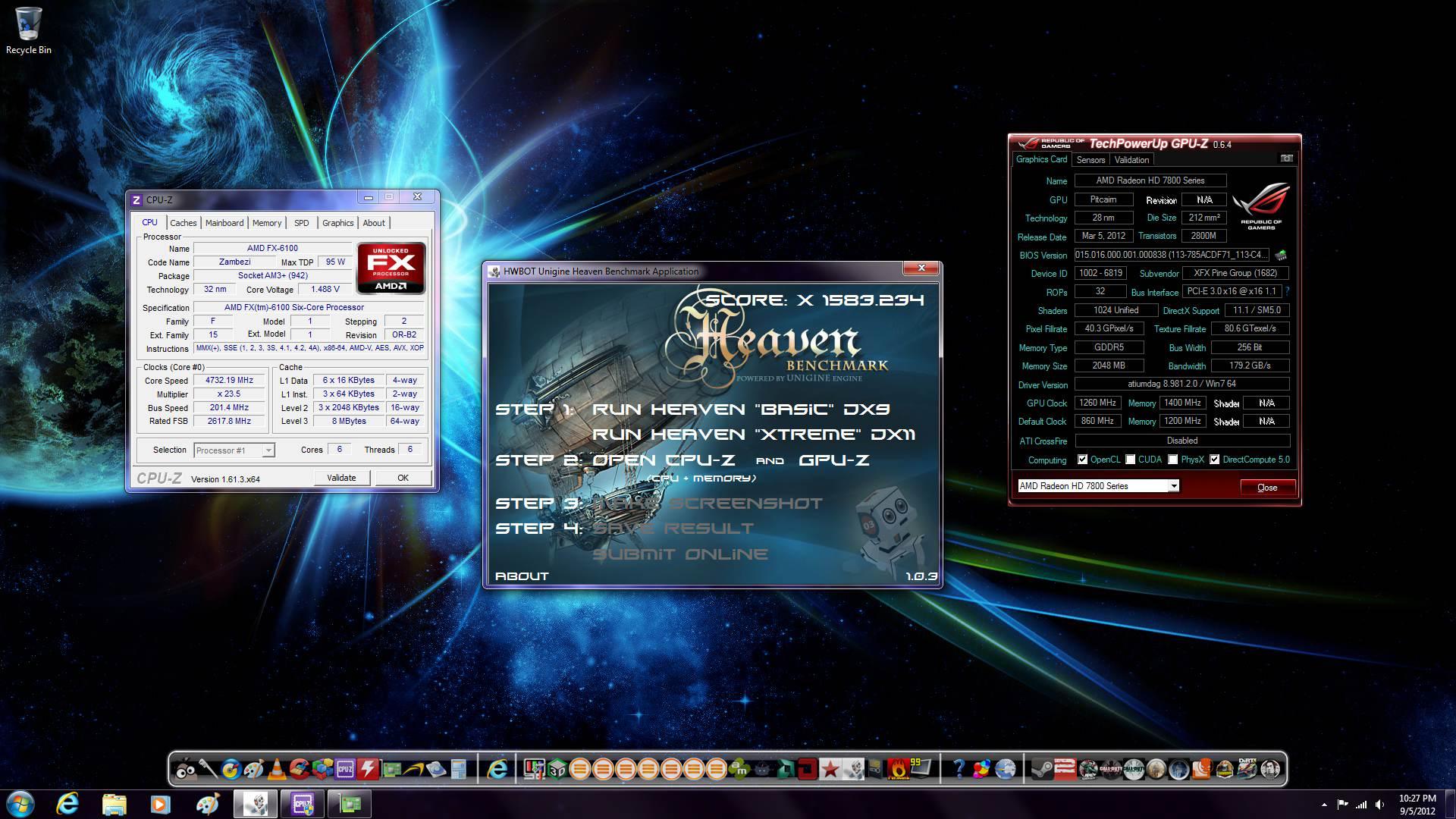Viewport: 1456px width, 819px height.
Task: Click the AMD FX-6100 Name field in CPU-Z
Action: click(272, 248)
